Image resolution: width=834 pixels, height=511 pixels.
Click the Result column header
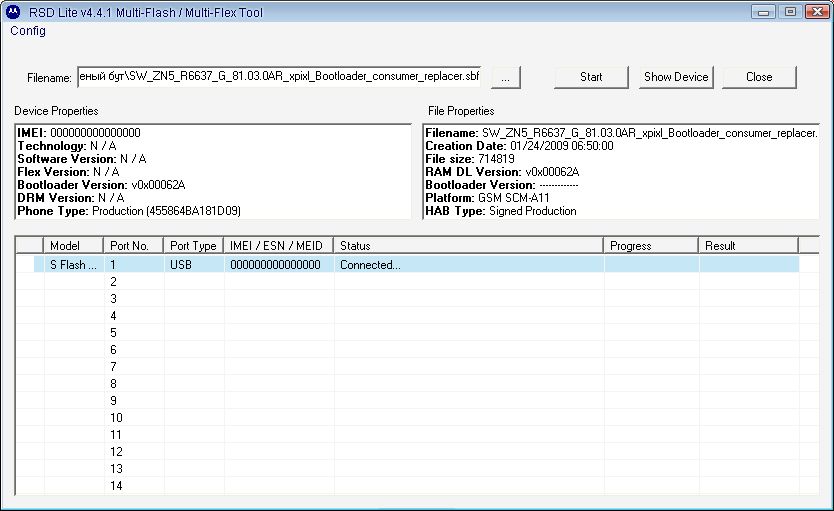[748, 246]
